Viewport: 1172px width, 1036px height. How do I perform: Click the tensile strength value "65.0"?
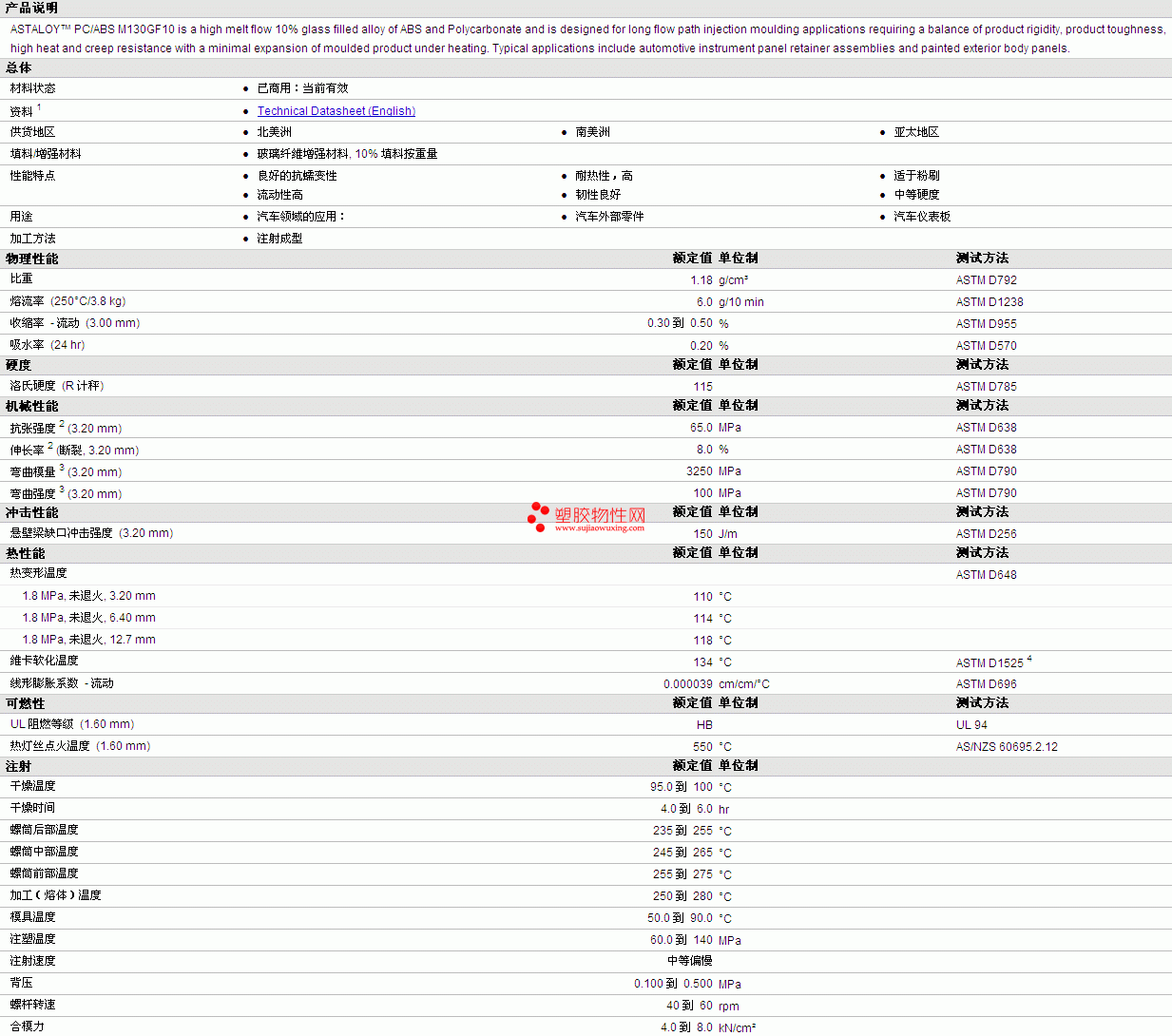coord(701,428)
